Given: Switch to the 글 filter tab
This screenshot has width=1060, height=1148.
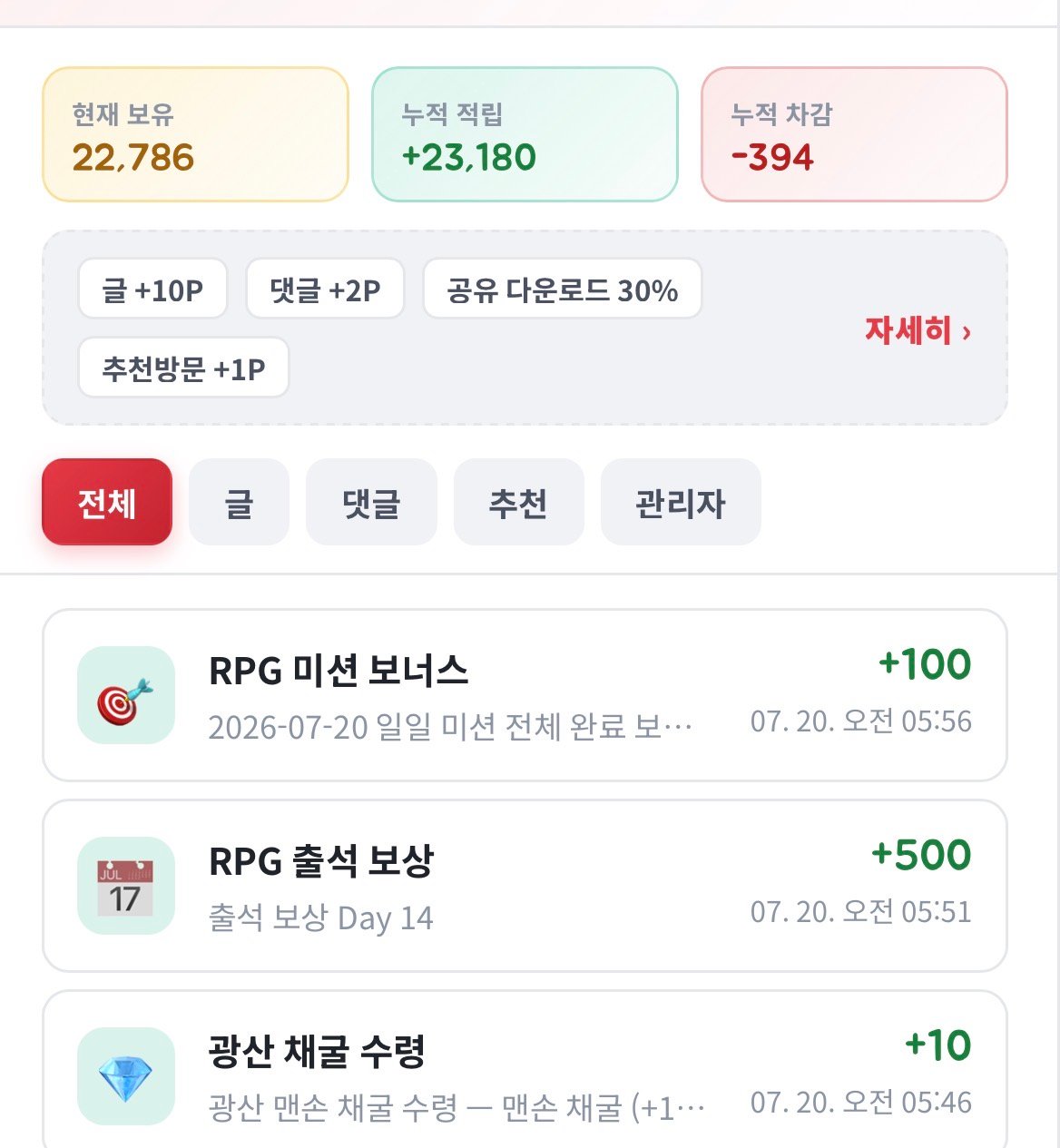Looking at the screenshot, I should (x=239, y=502).
